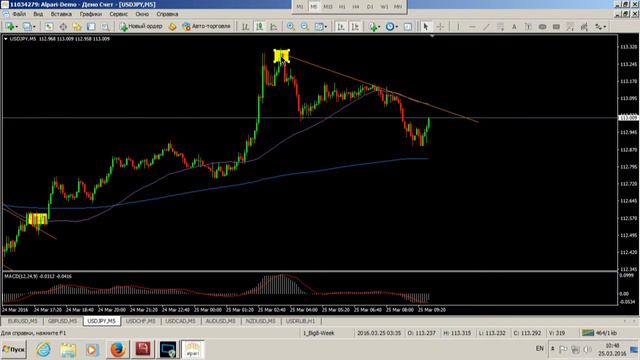This screenshot has height=360, width=640.
Task: Switch to the USDRUB,H1 chart tab
Action: coord(300,321)
